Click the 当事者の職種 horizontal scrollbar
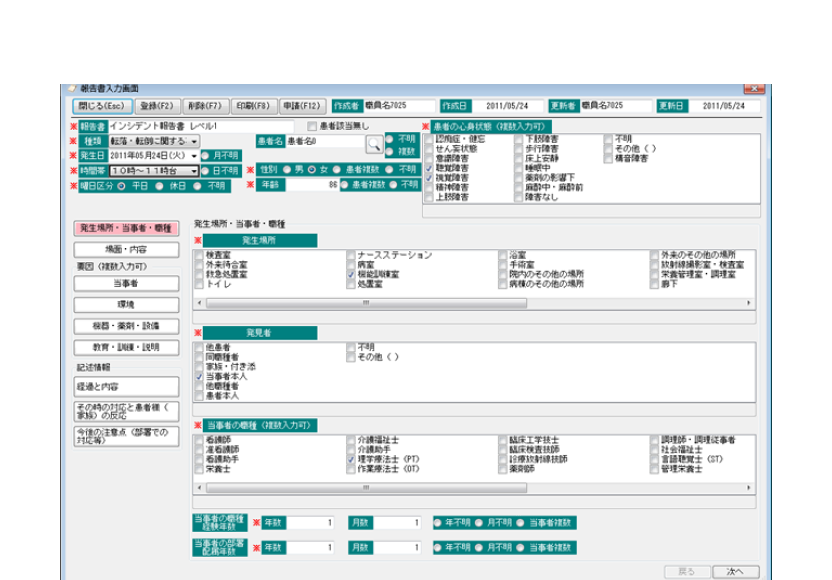This screenshot has width=832, height=580. pyautogui.click(x=367, y=488)
